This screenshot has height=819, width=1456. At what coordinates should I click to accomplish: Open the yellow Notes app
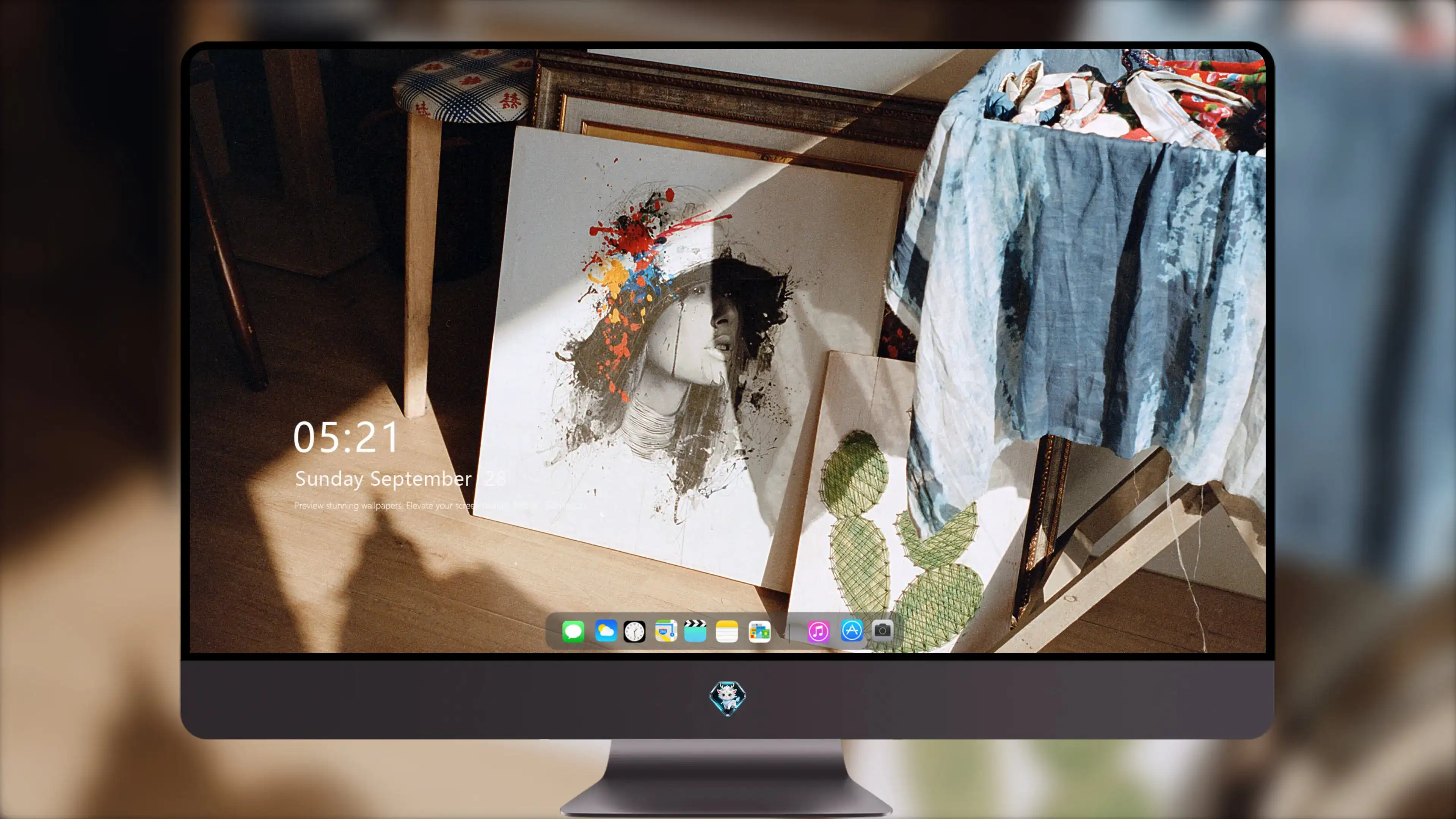click(727, 631)
